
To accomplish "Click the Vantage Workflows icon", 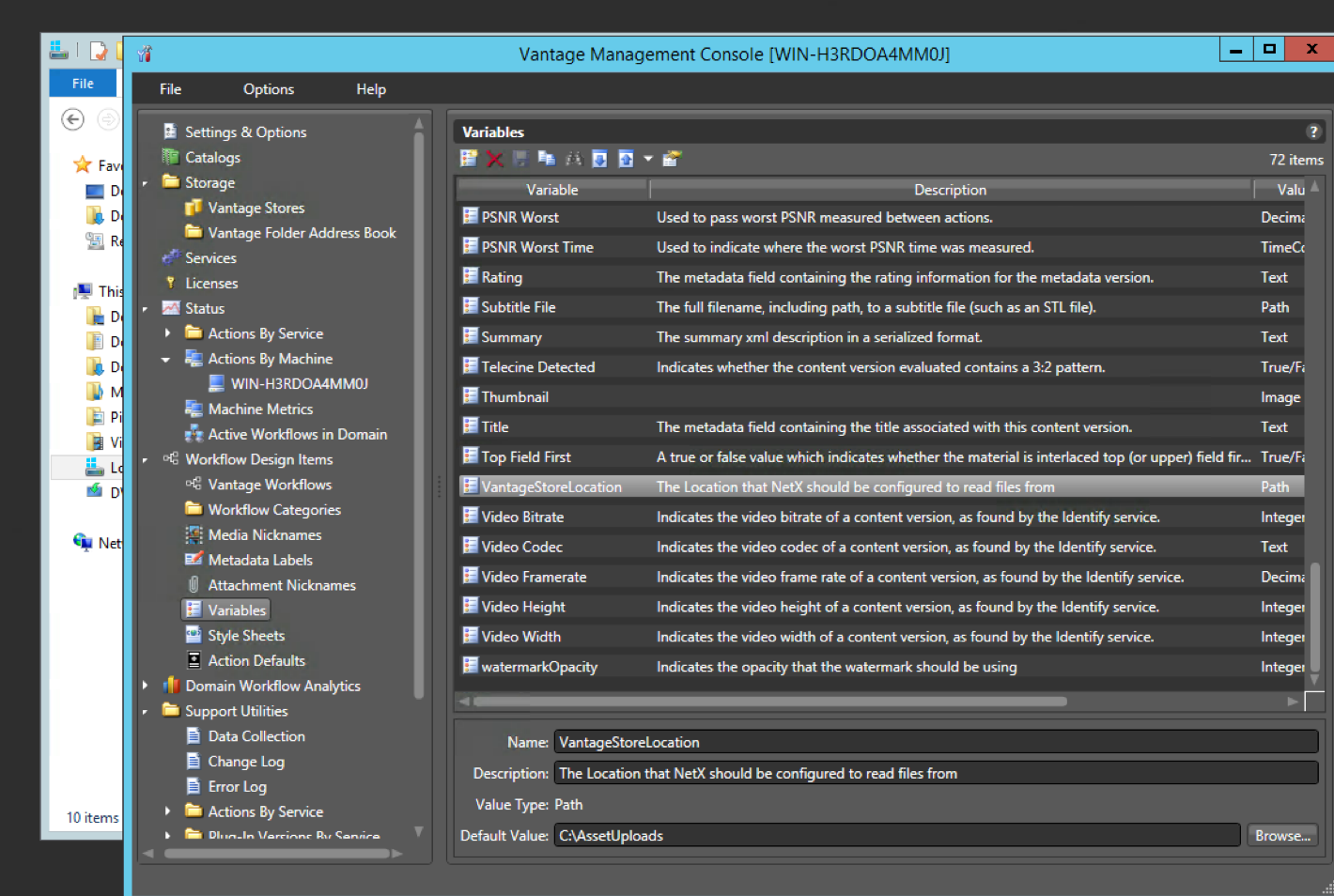I will (194, 484).
